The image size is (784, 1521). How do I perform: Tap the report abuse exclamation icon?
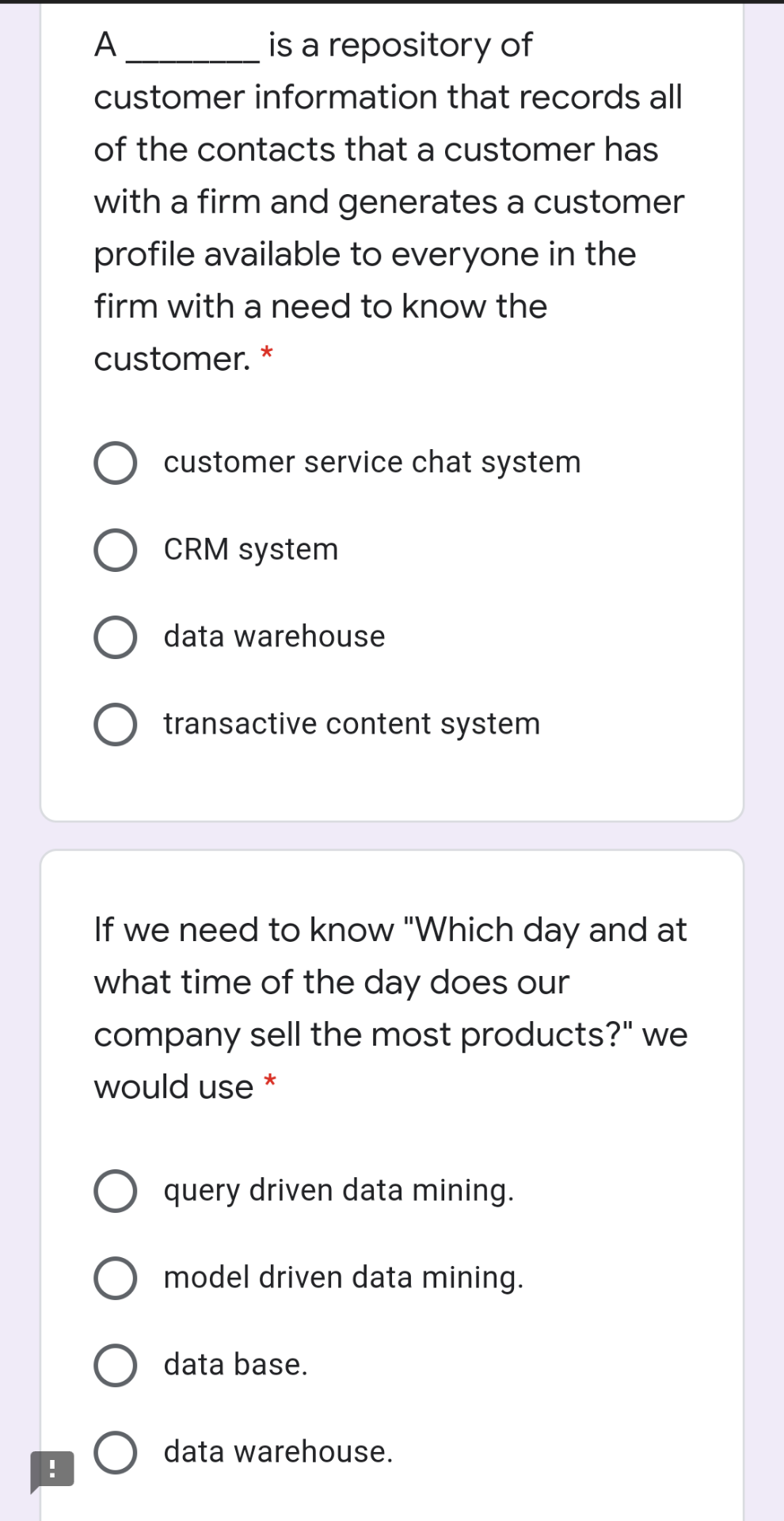(x=52, y=1470)
